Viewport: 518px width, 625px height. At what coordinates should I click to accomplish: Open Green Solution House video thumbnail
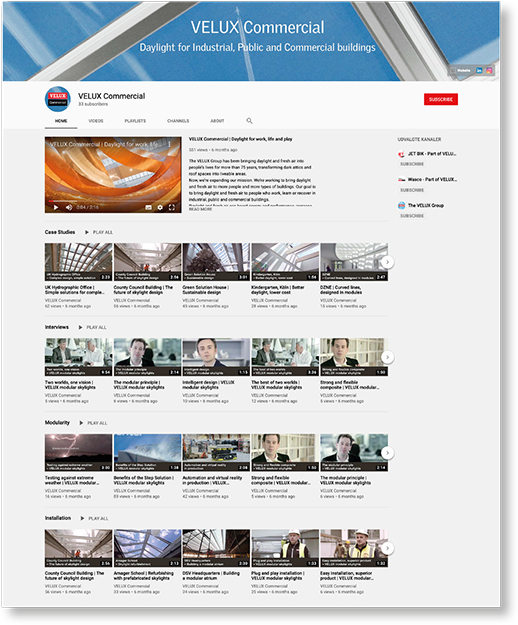point(216,262)
